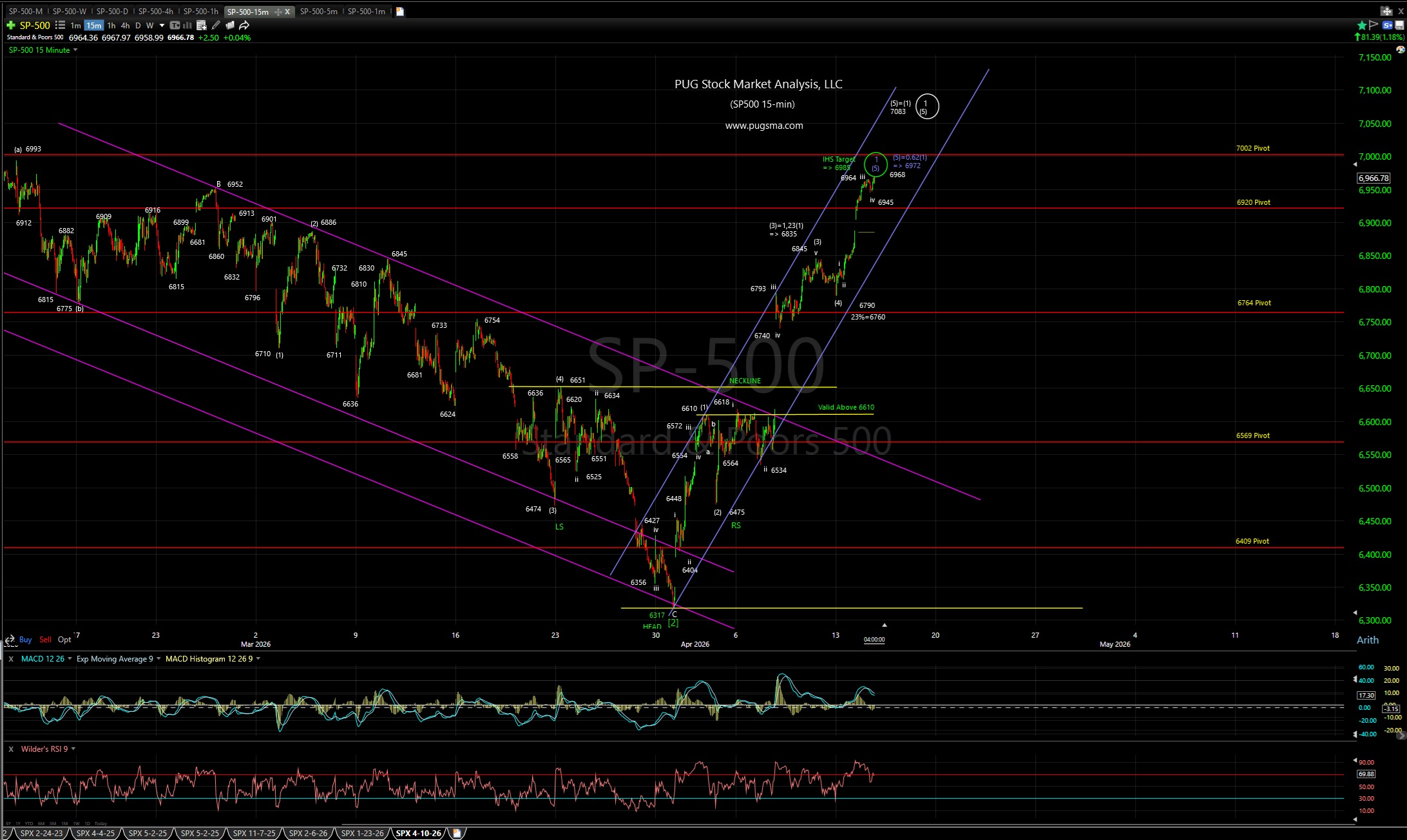
Task: Select the pencil drawing tool icon
Action: (x=216, y=26)
